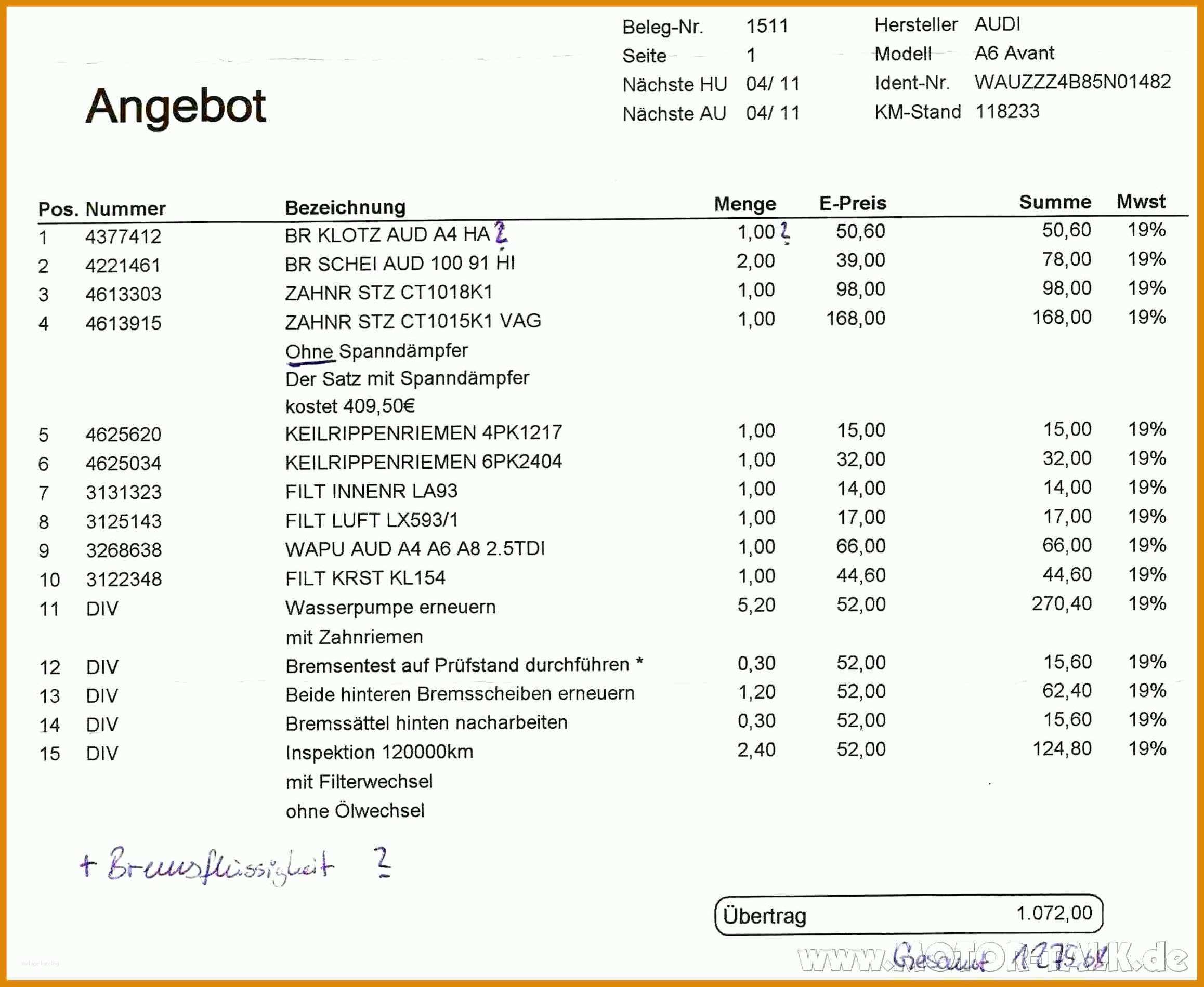Select 'ZAHNR STZ CT1018K1' row text
1204x987 pixels.
[x=389, y=293]
